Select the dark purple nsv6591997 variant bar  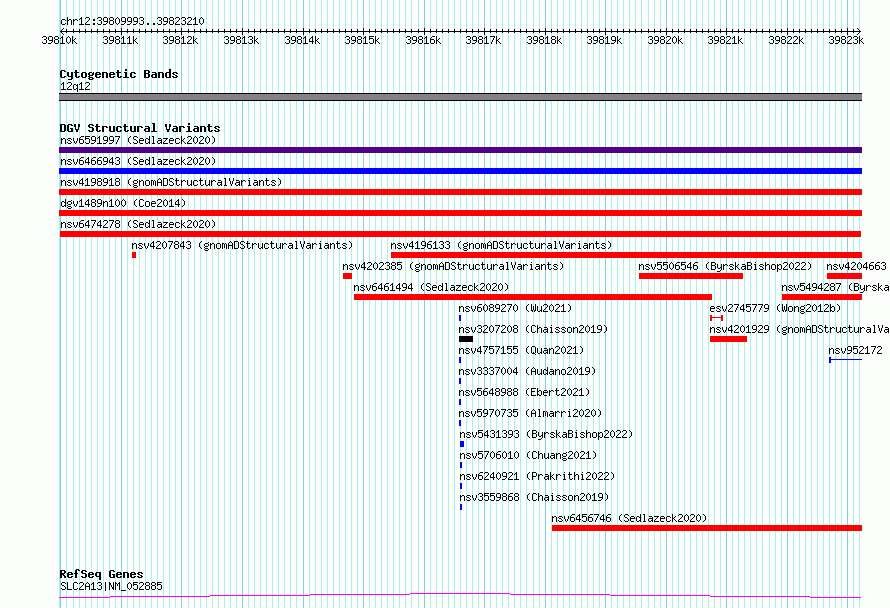[x=460, y=150]
